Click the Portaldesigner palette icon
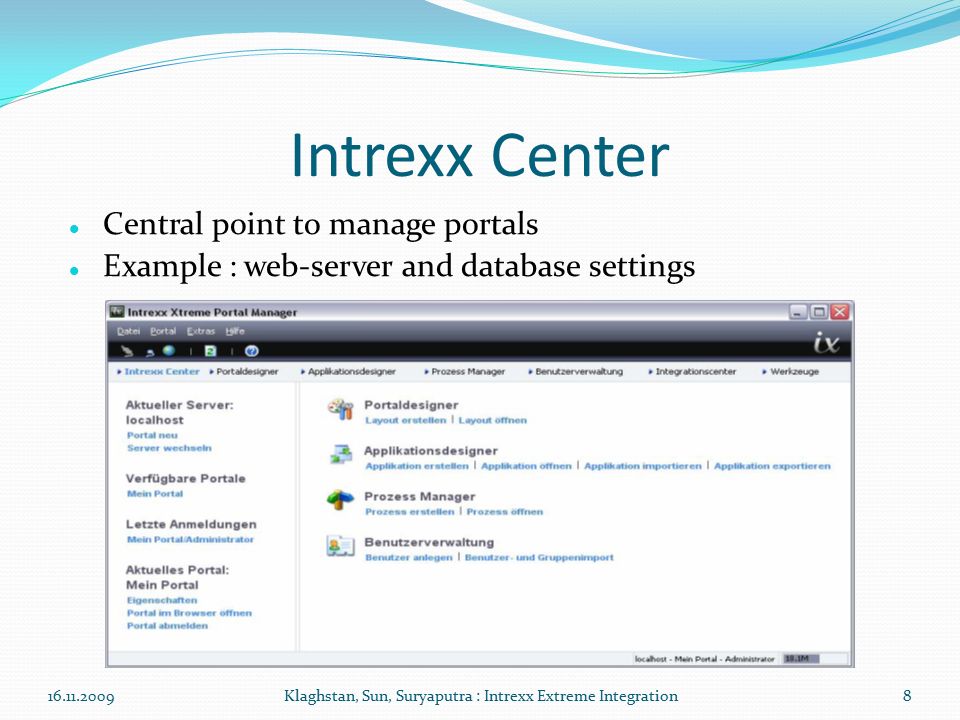 340,409
